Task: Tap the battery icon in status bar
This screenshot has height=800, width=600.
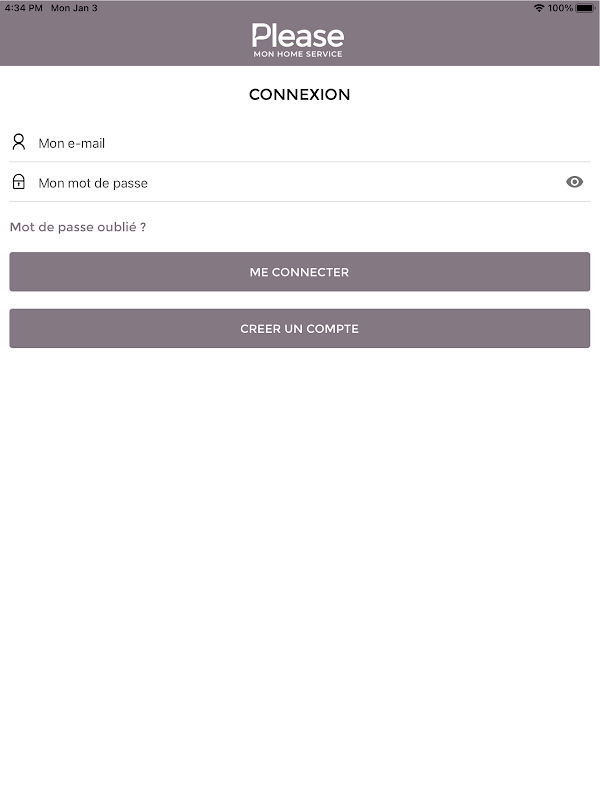Action: point(585,8)
